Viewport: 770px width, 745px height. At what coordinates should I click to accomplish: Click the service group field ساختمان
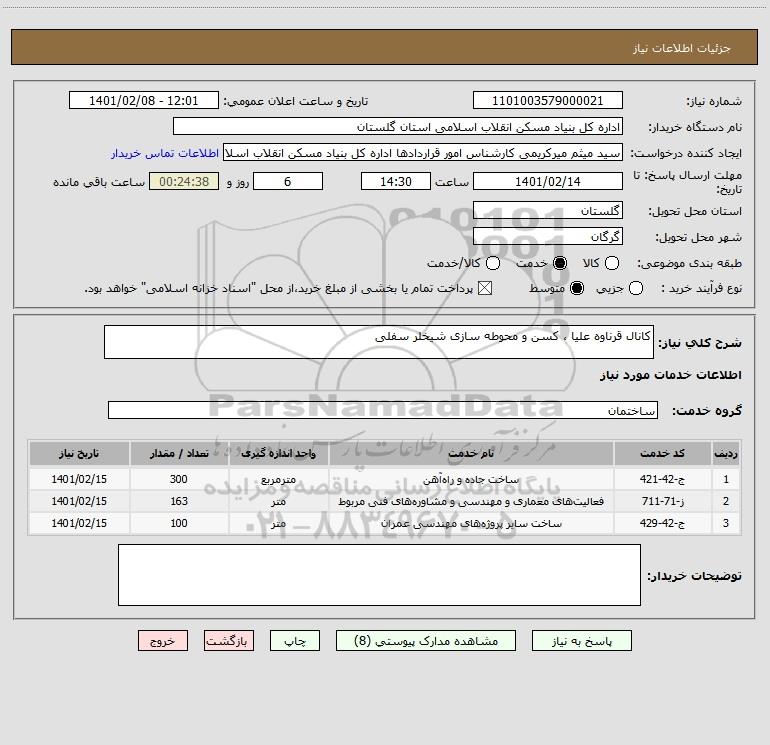point(383,410)
